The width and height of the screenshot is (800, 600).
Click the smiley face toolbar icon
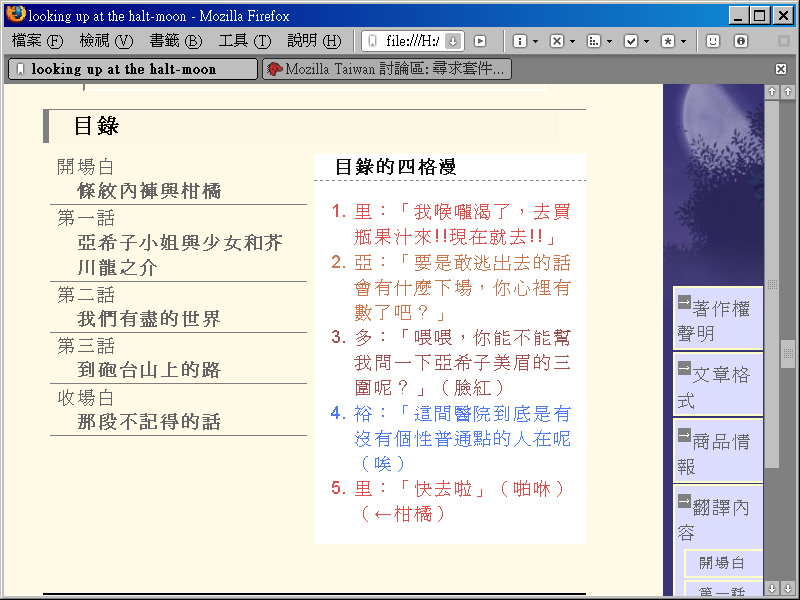tap(713, 41)
